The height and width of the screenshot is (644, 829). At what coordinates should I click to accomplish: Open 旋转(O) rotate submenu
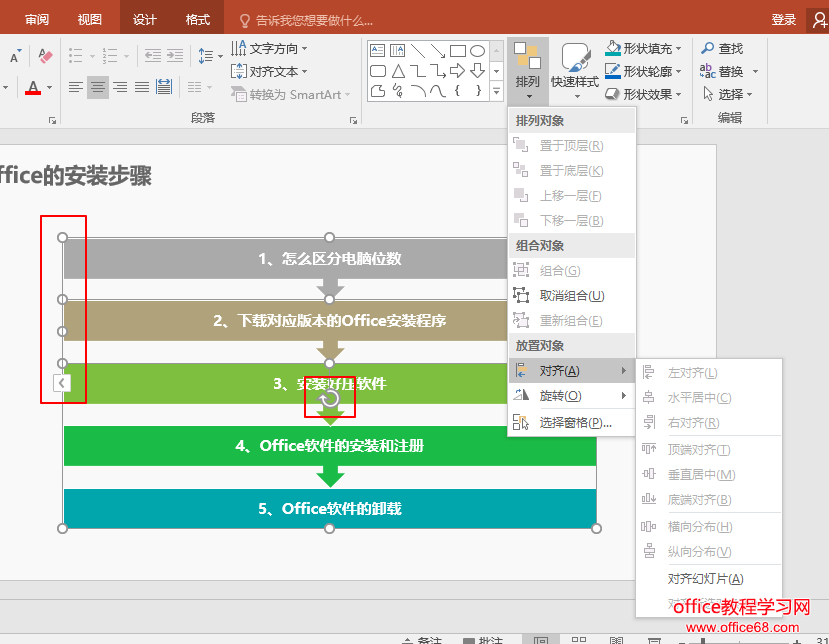click(572, 396)
